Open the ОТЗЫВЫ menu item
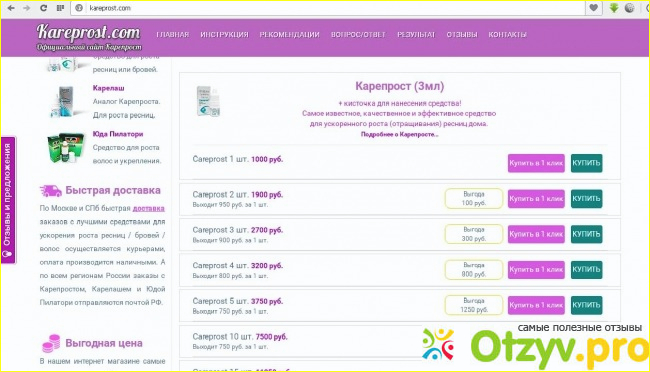The width and height of the screenshot is (650, 372). pos(462,34)
